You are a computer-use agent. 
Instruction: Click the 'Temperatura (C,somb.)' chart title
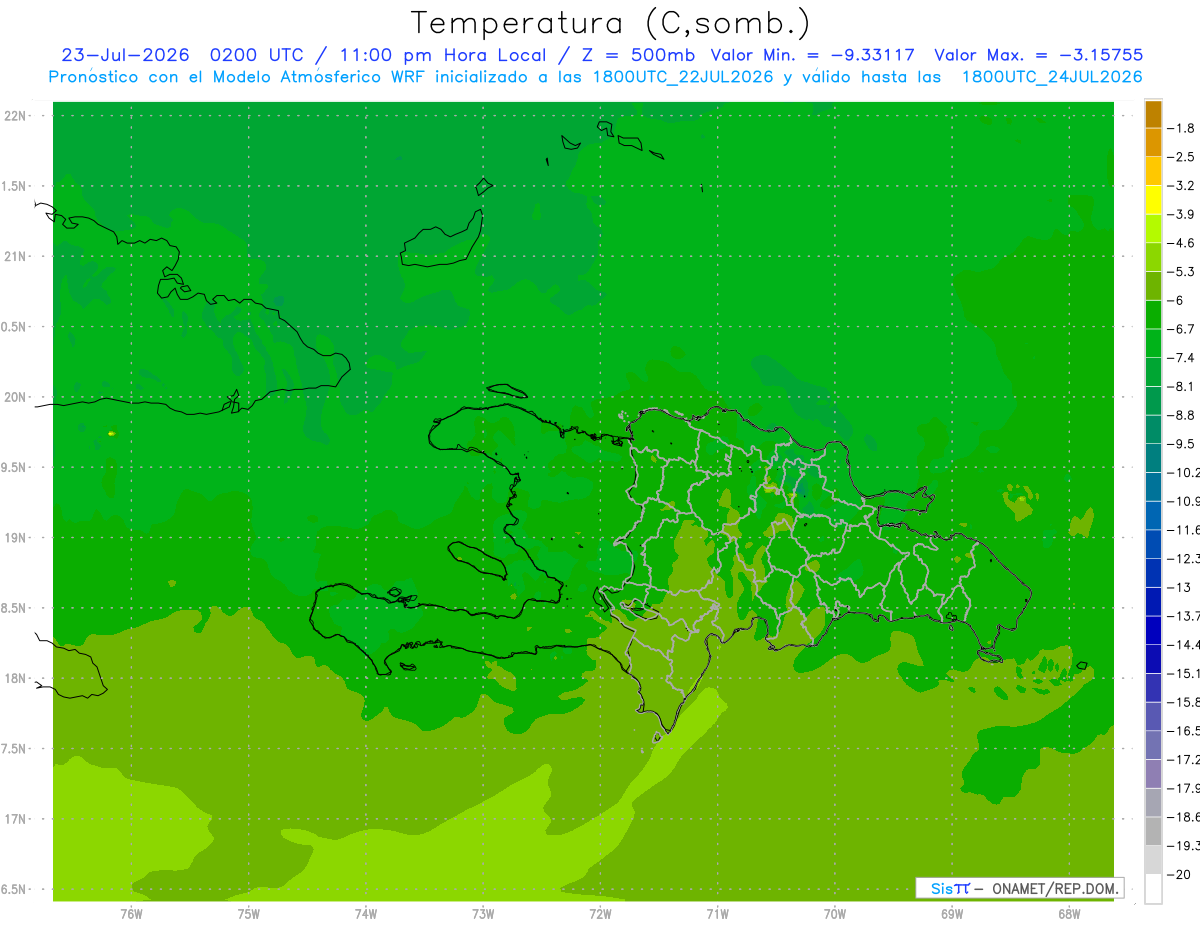click(610, 23)
